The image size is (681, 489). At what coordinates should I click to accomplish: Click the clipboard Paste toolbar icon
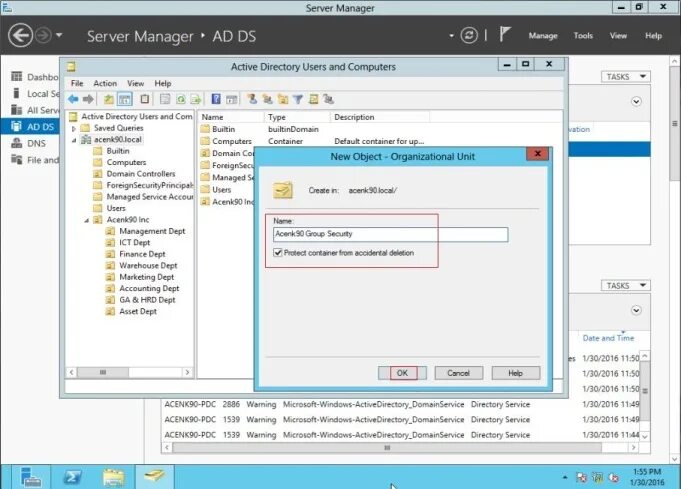pos(145,99)
